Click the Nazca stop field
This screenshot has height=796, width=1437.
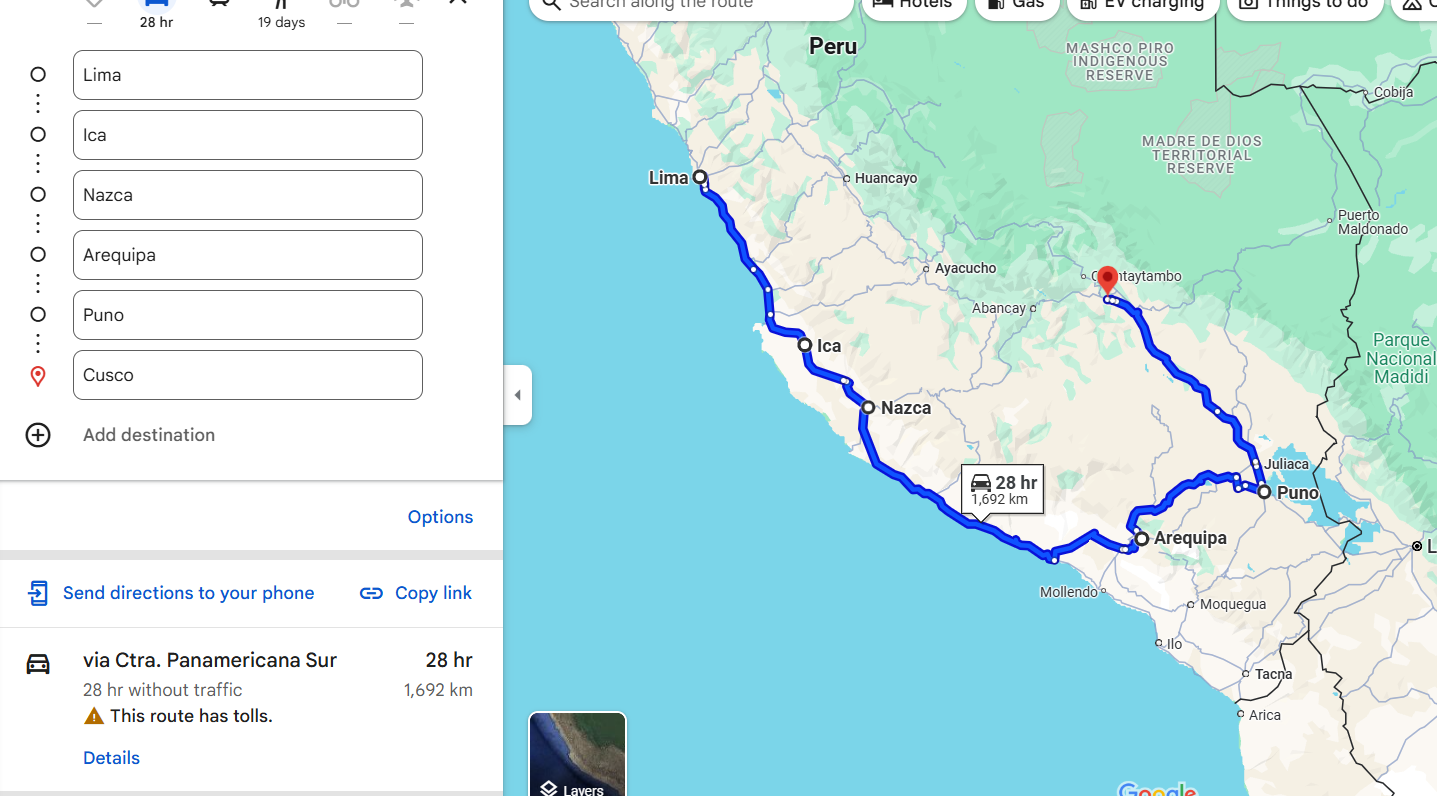tap(248, 195)
